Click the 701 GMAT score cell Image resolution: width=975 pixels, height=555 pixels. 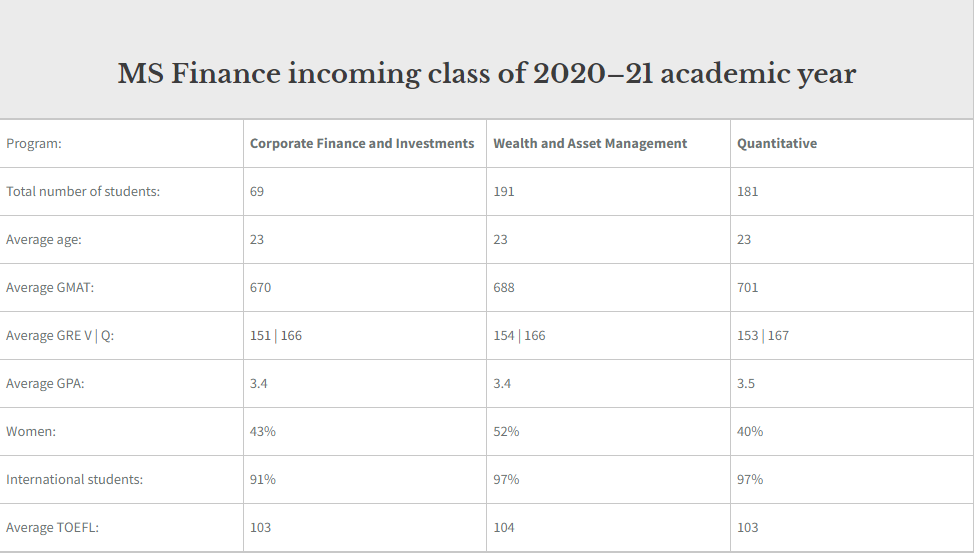pos(748,288)
